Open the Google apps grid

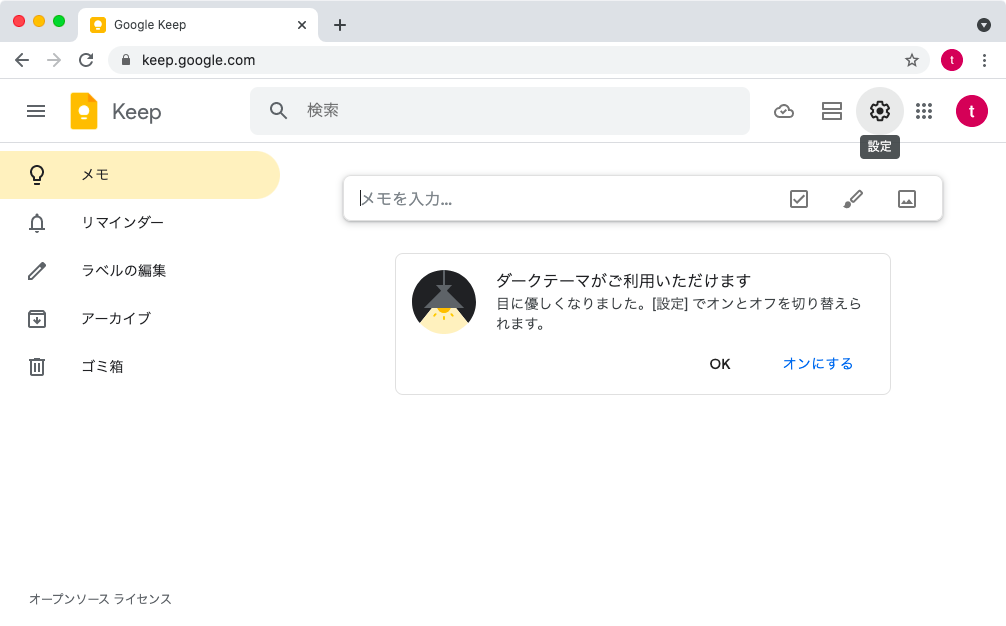(923, 111)
